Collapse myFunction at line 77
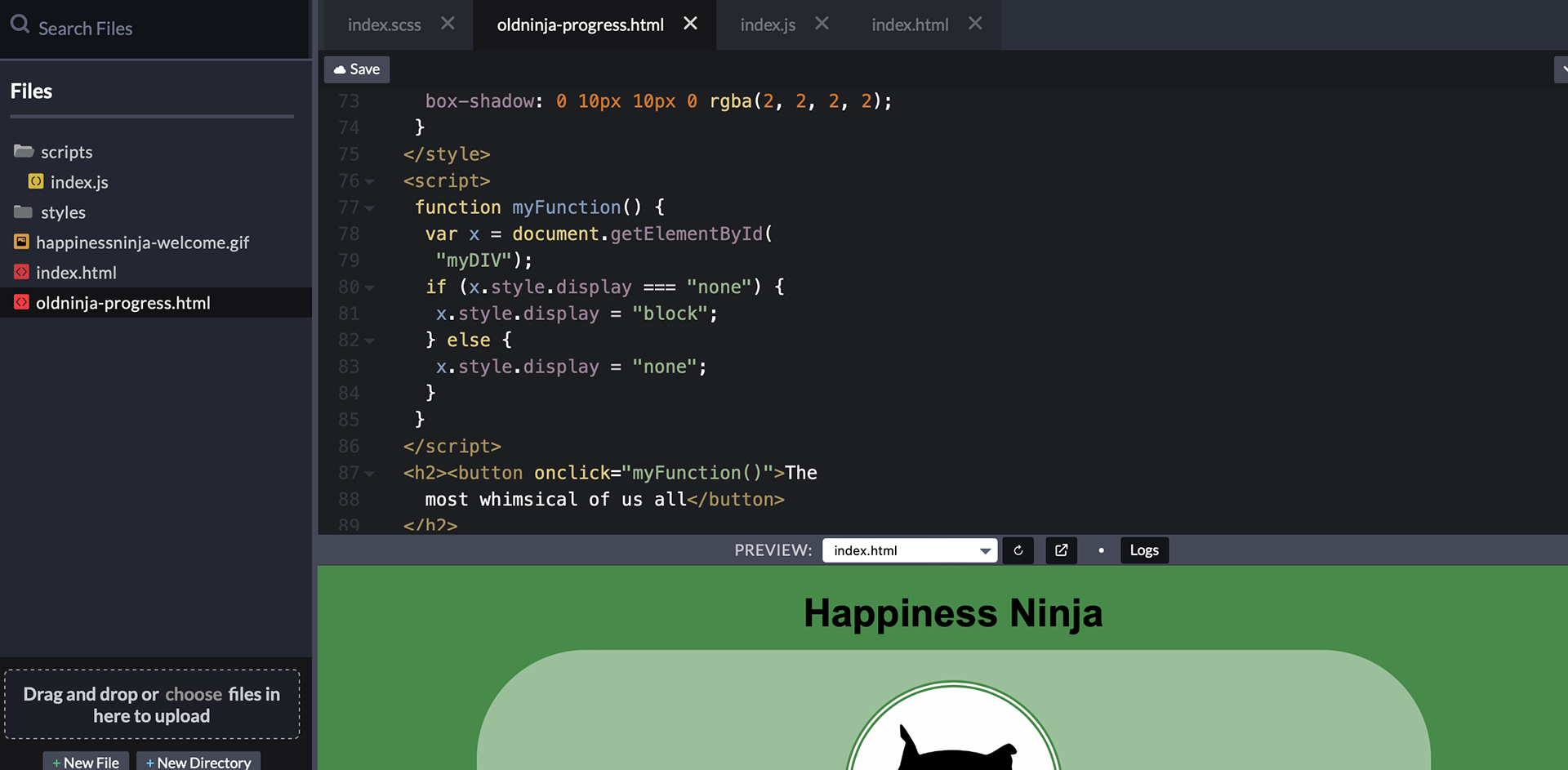 click(370, 208)
